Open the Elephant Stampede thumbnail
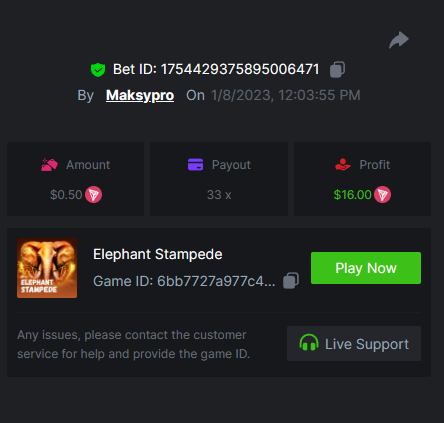This screenshot has height=423, width=444. click(47, 268)
